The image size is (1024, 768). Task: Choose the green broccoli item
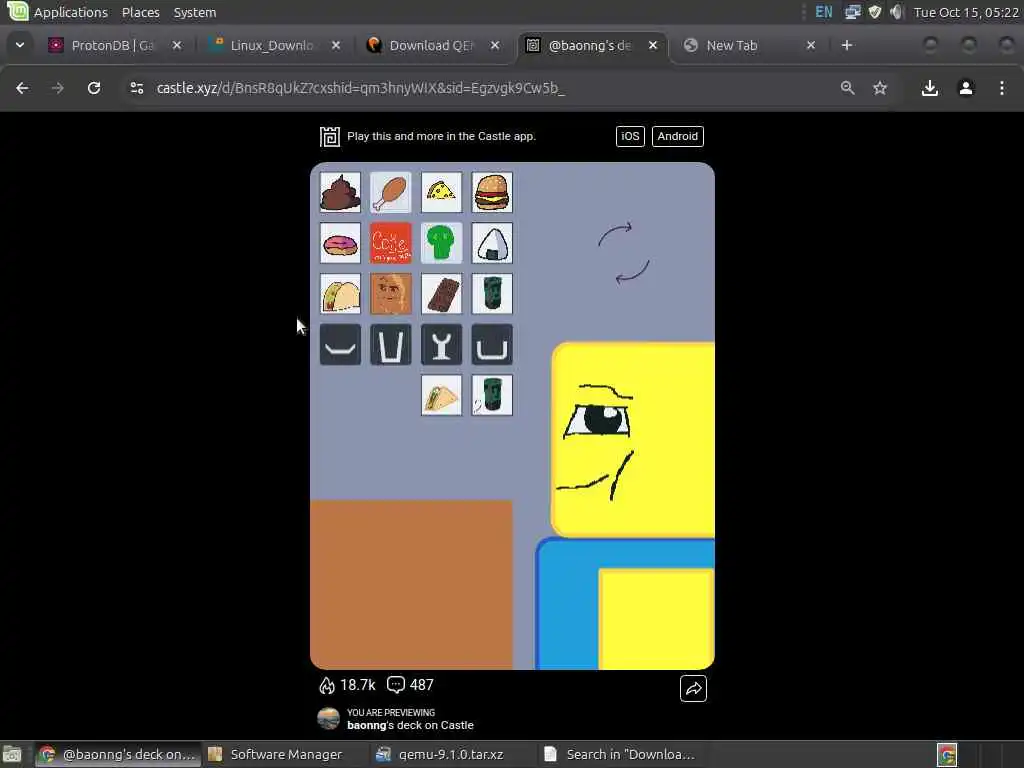441,243
